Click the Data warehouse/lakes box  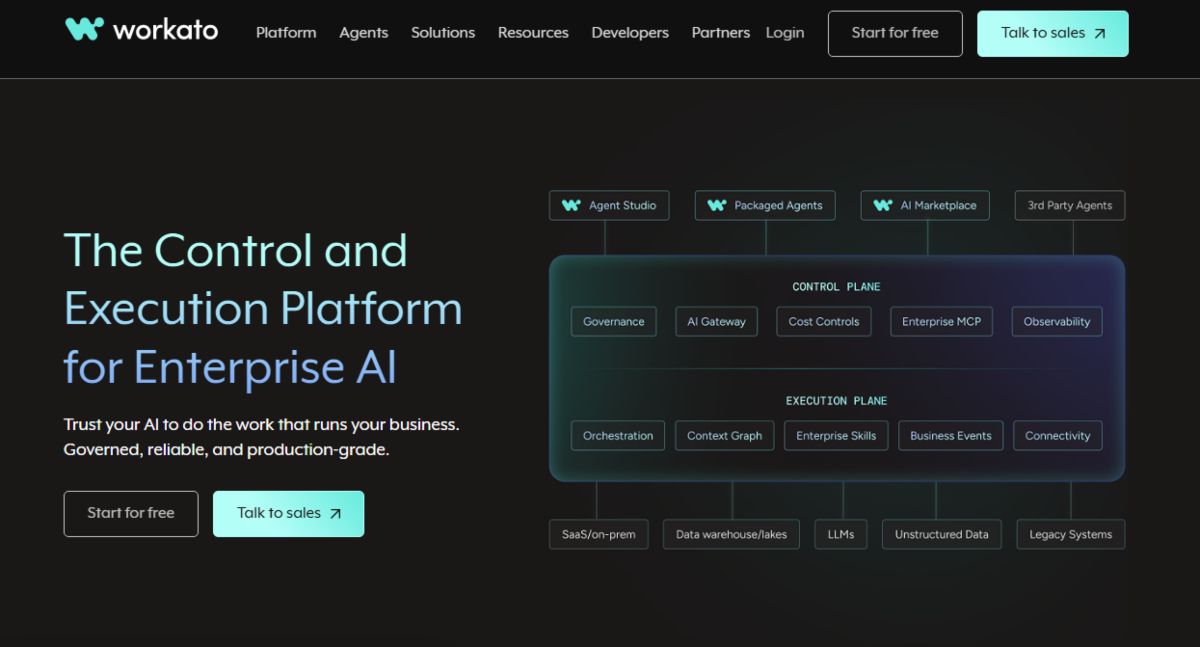[x=732, y=534]
